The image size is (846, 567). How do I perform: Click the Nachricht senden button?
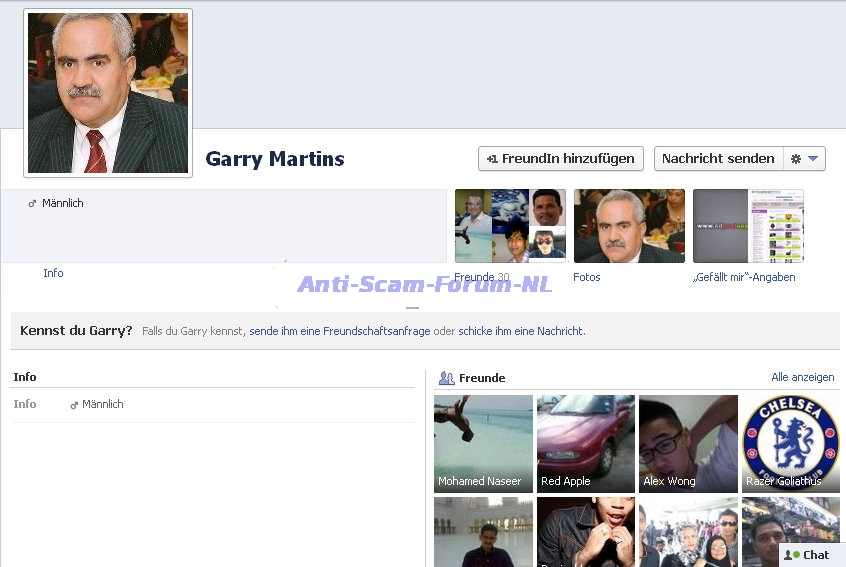click(717, 159)
